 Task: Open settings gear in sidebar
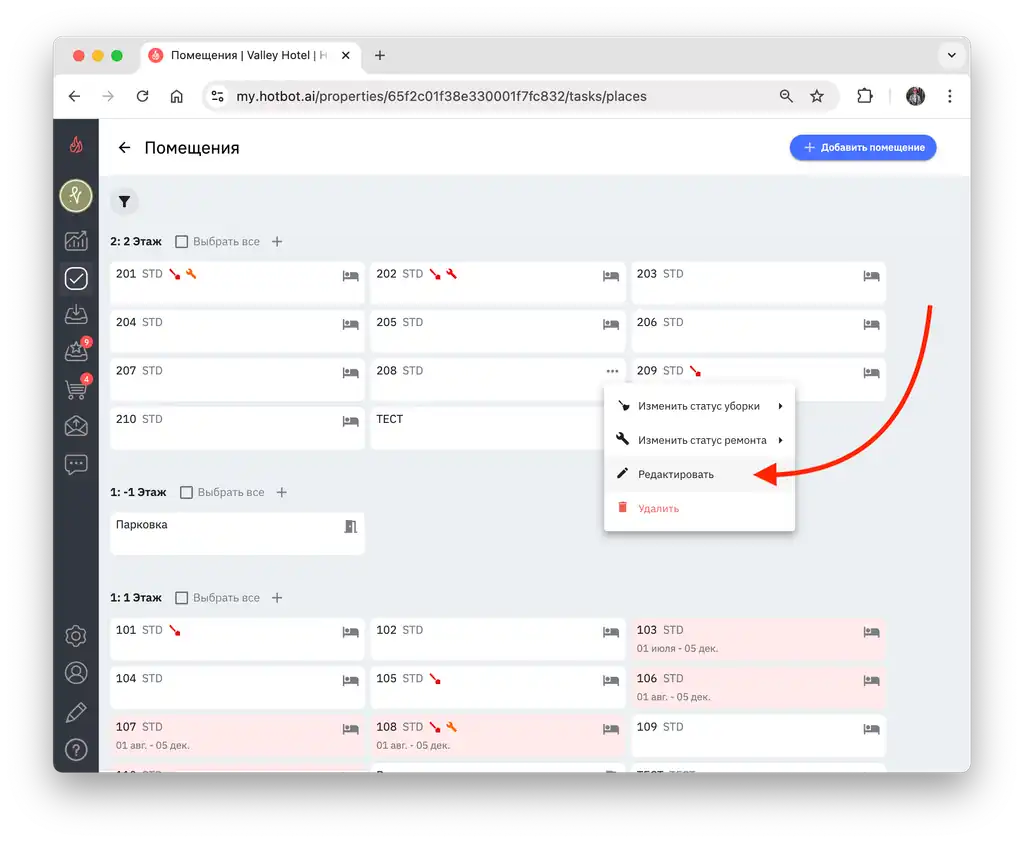(x=76, y=636)
